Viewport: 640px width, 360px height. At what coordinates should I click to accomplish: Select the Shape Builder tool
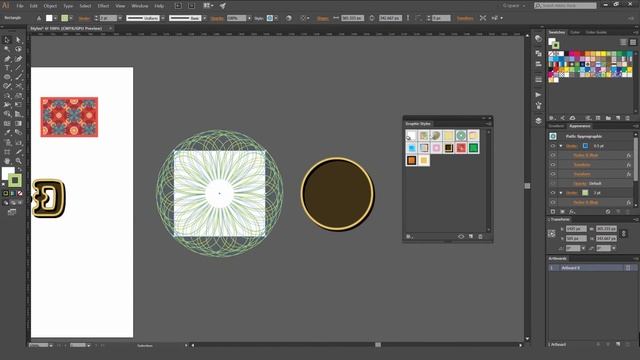[7, 114]
